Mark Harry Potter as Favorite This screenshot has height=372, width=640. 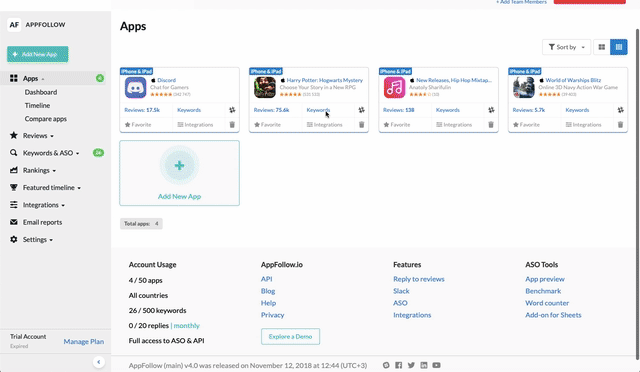click(267, 125)
